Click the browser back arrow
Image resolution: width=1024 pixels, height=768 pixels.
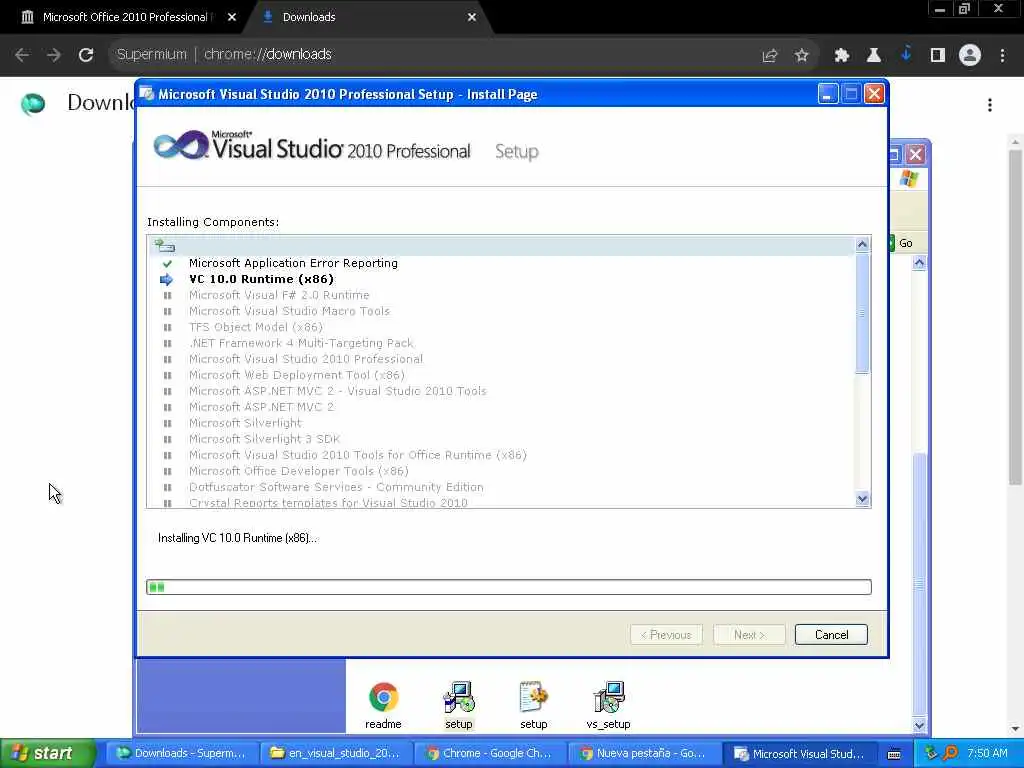tap(22, 55)
